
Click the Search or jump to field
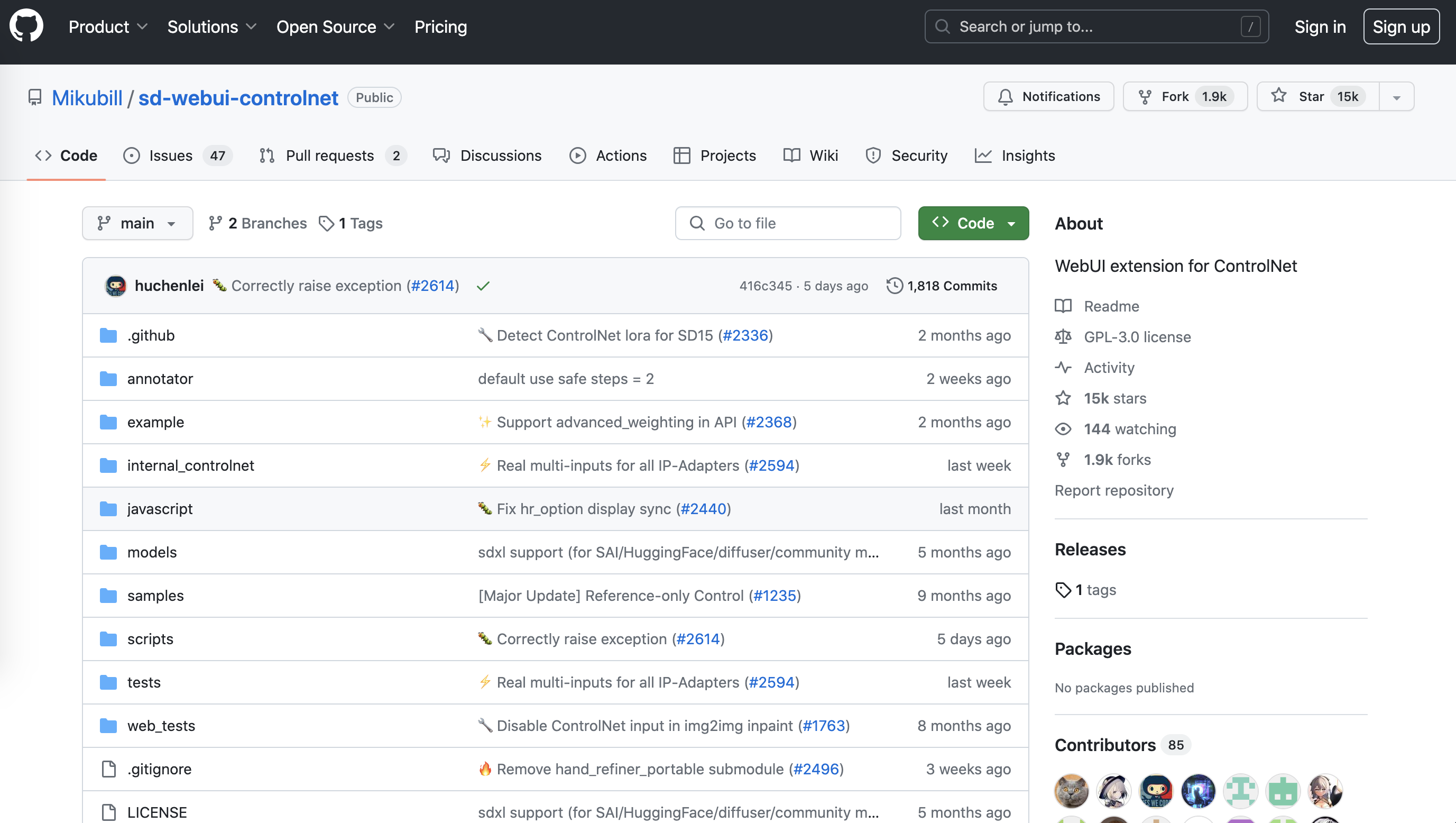point(1096,26)
